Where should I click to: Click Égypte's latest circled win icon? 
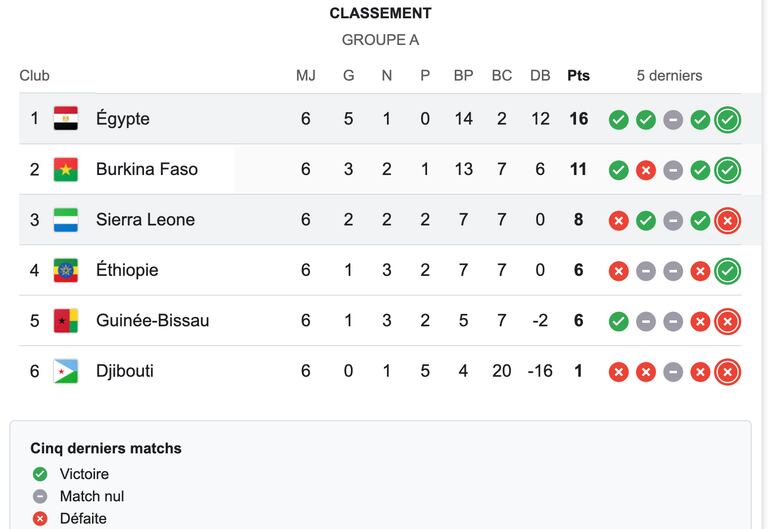tap(727, 120)
